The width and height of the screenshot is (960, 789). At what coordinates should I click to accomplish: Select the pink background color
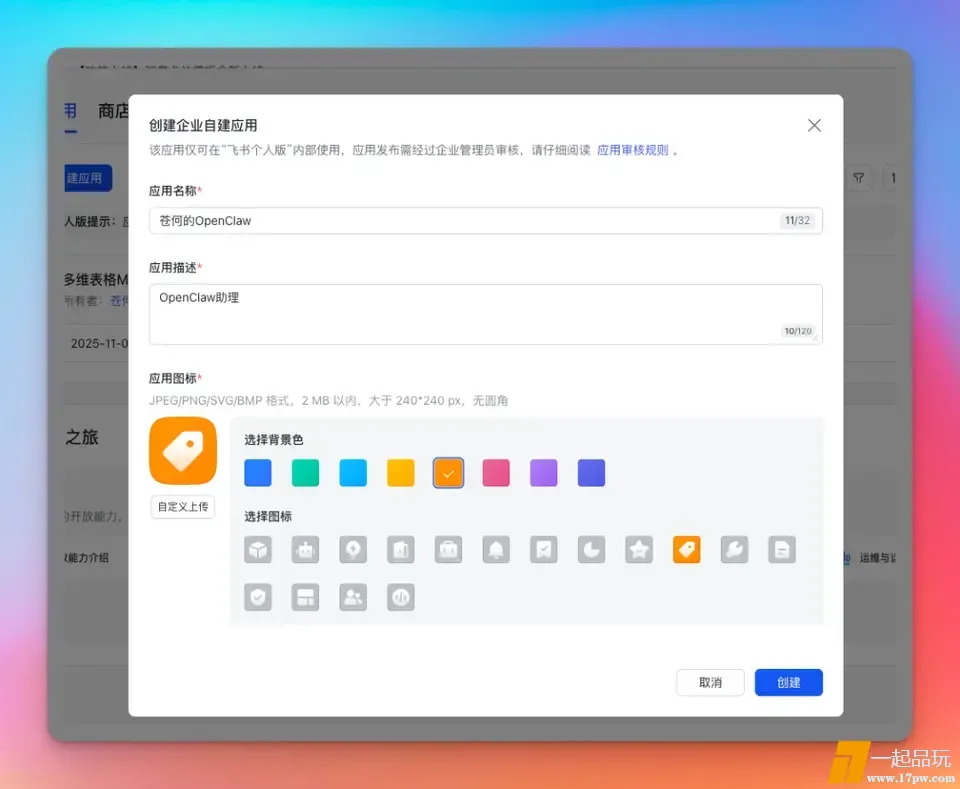click(x=496, y=473)
